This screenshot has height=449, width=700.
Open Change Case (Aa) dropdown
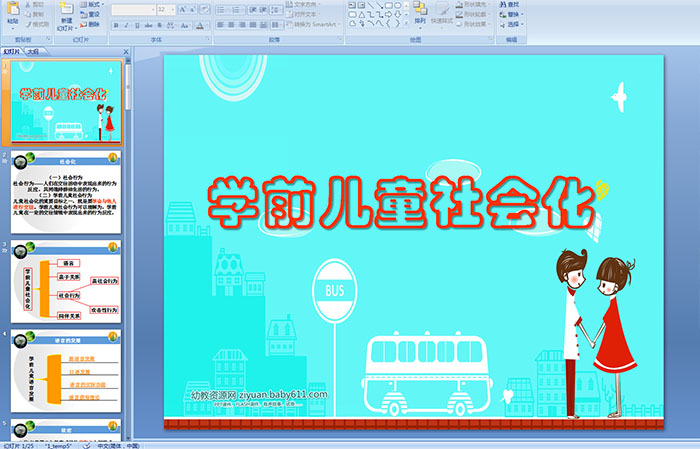pos(185,25)
